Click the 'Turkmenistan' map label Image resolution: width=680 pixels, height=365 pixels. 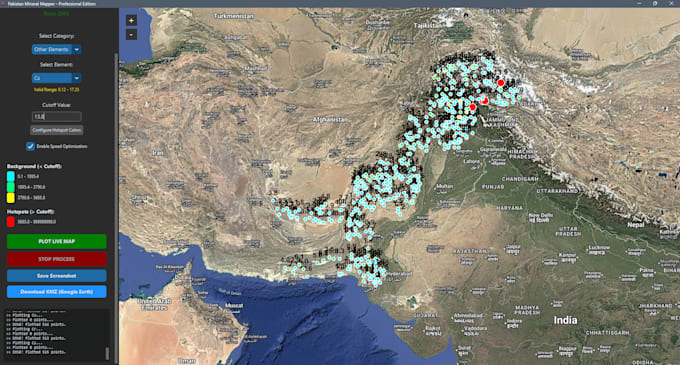pos(234,16)
